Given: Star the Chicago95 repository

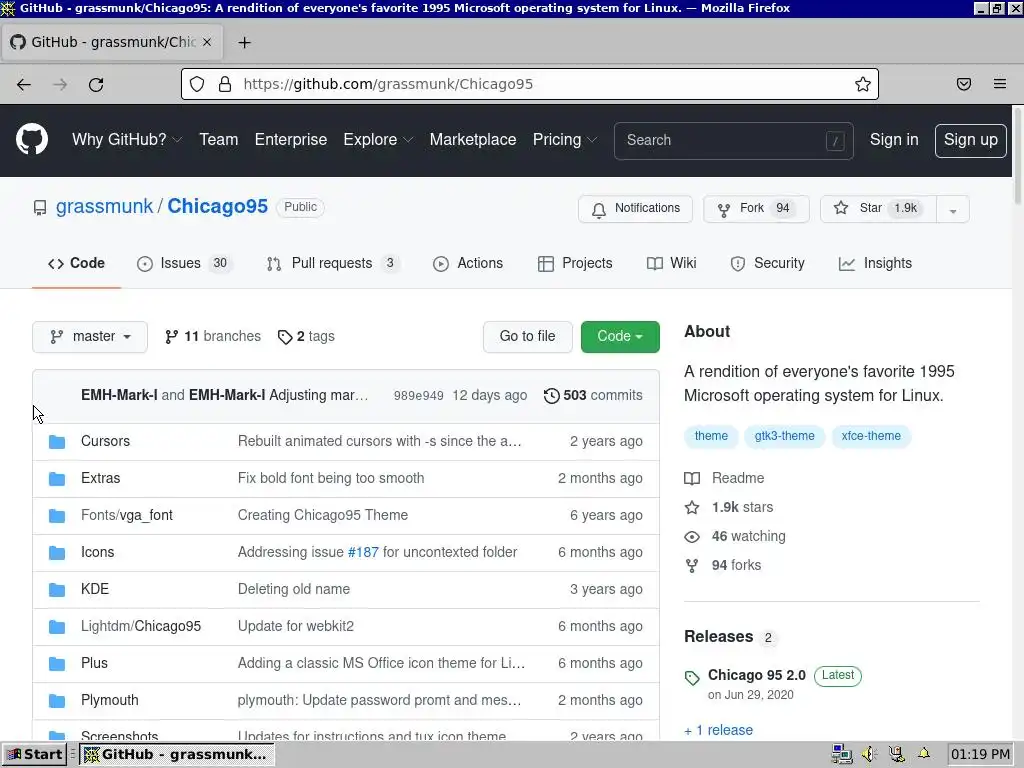Looking at the screenshot, I should (x=877, y=208).
